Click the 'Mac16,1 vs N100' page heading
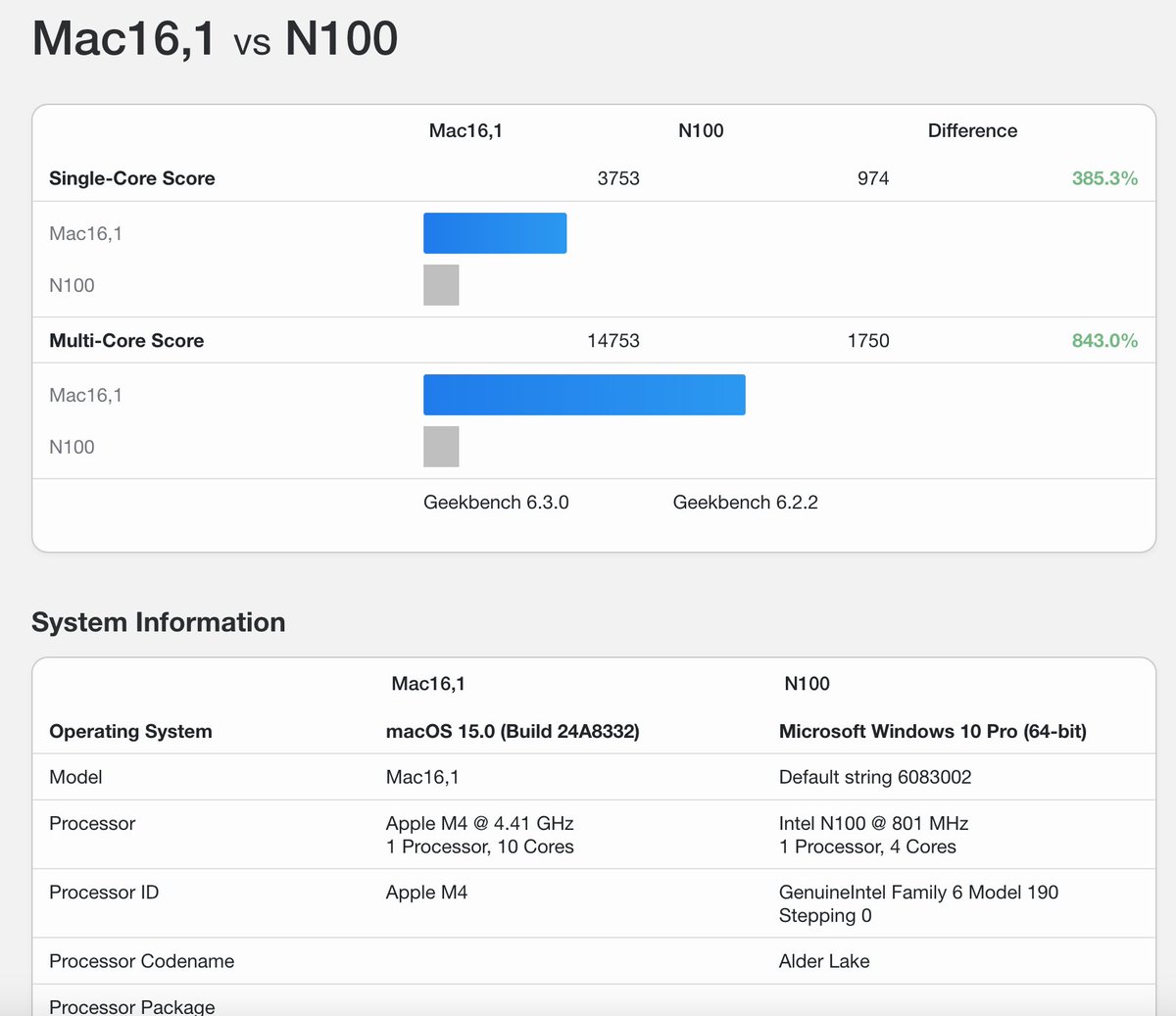1176x1016 pixels. click(x=215, y=39)
